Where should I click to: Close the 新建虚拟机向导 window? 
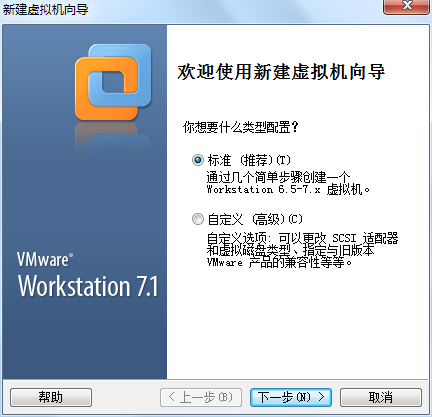coord(407,6)
